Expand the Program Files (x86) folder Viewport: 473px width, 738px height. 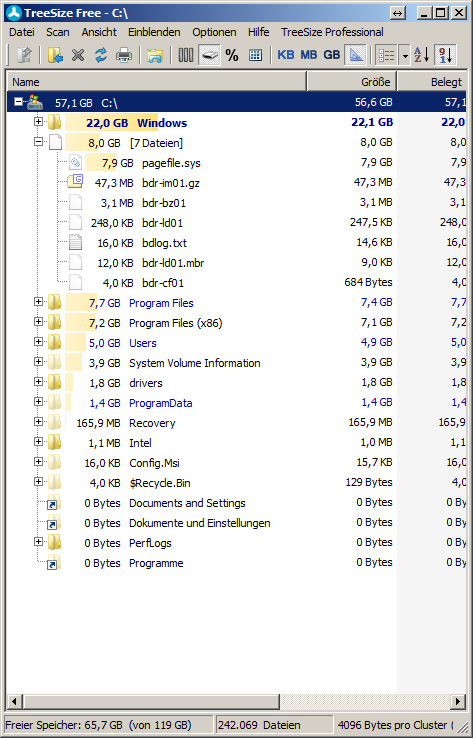point(39,321)
